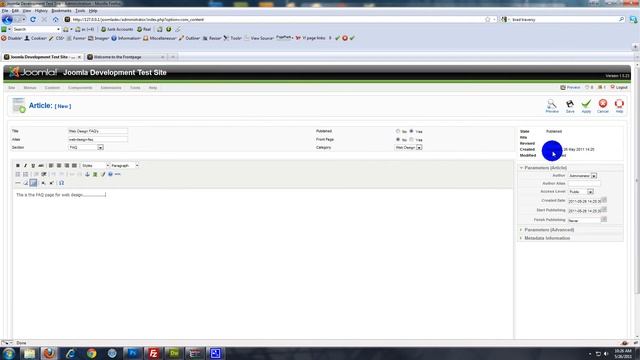The image size is (640, 360).
Task: Toggle underline in the editor toolbar
Action: [x=33, y=166]
